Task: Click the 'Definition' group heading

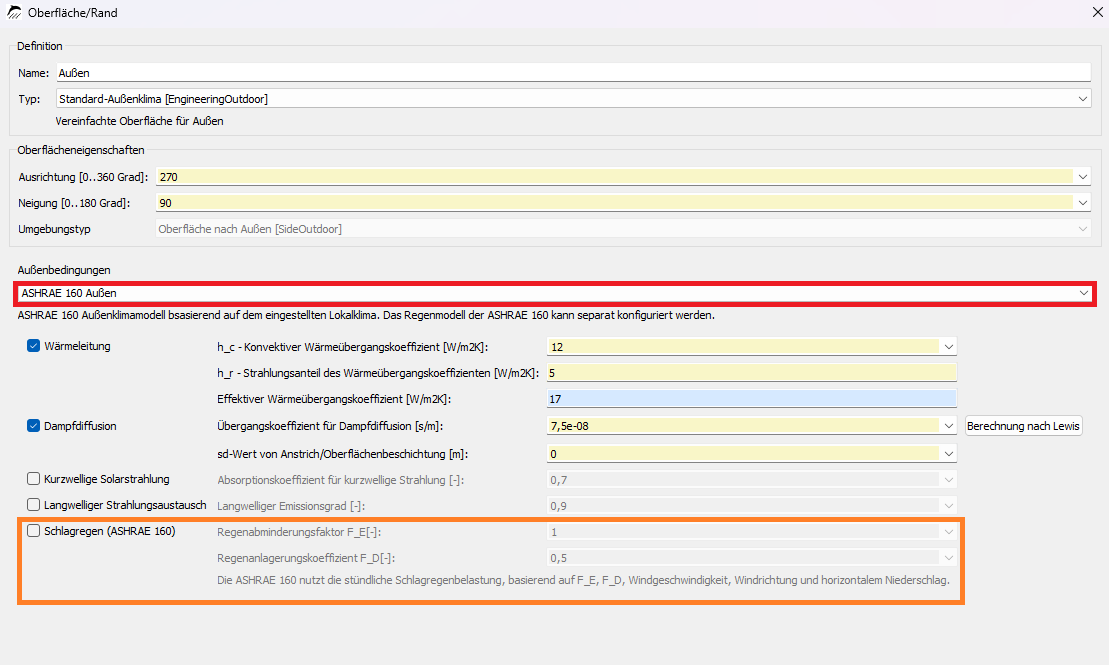Action: click(40, 46)
